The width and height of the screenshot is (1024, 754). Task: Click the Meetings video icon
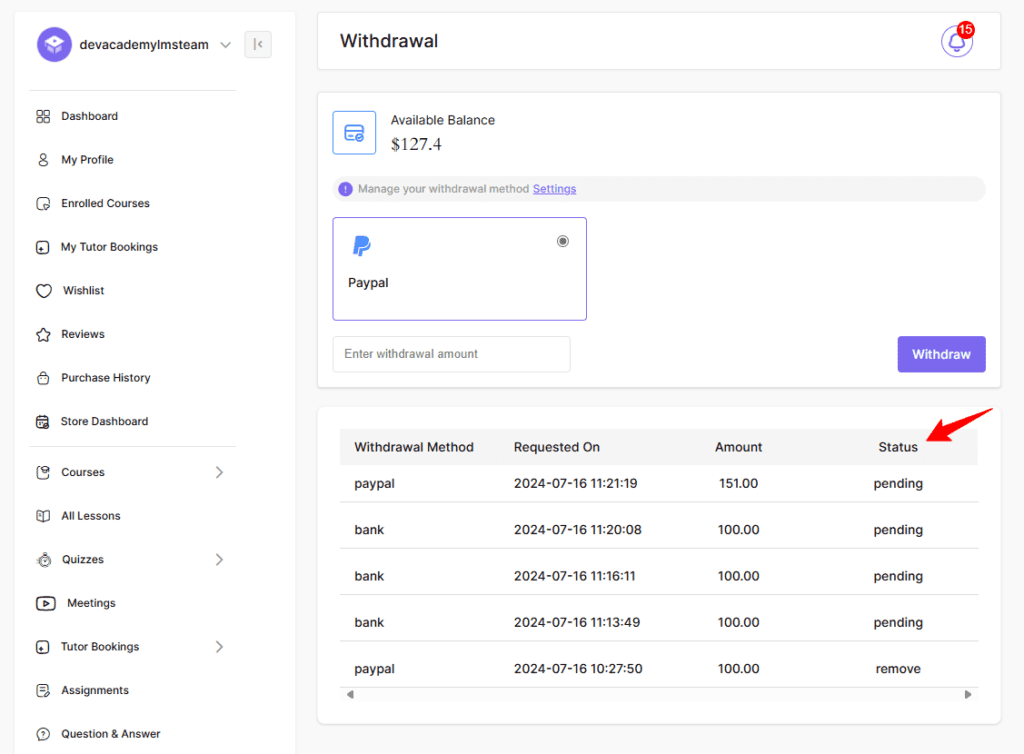tap(45, 603)
